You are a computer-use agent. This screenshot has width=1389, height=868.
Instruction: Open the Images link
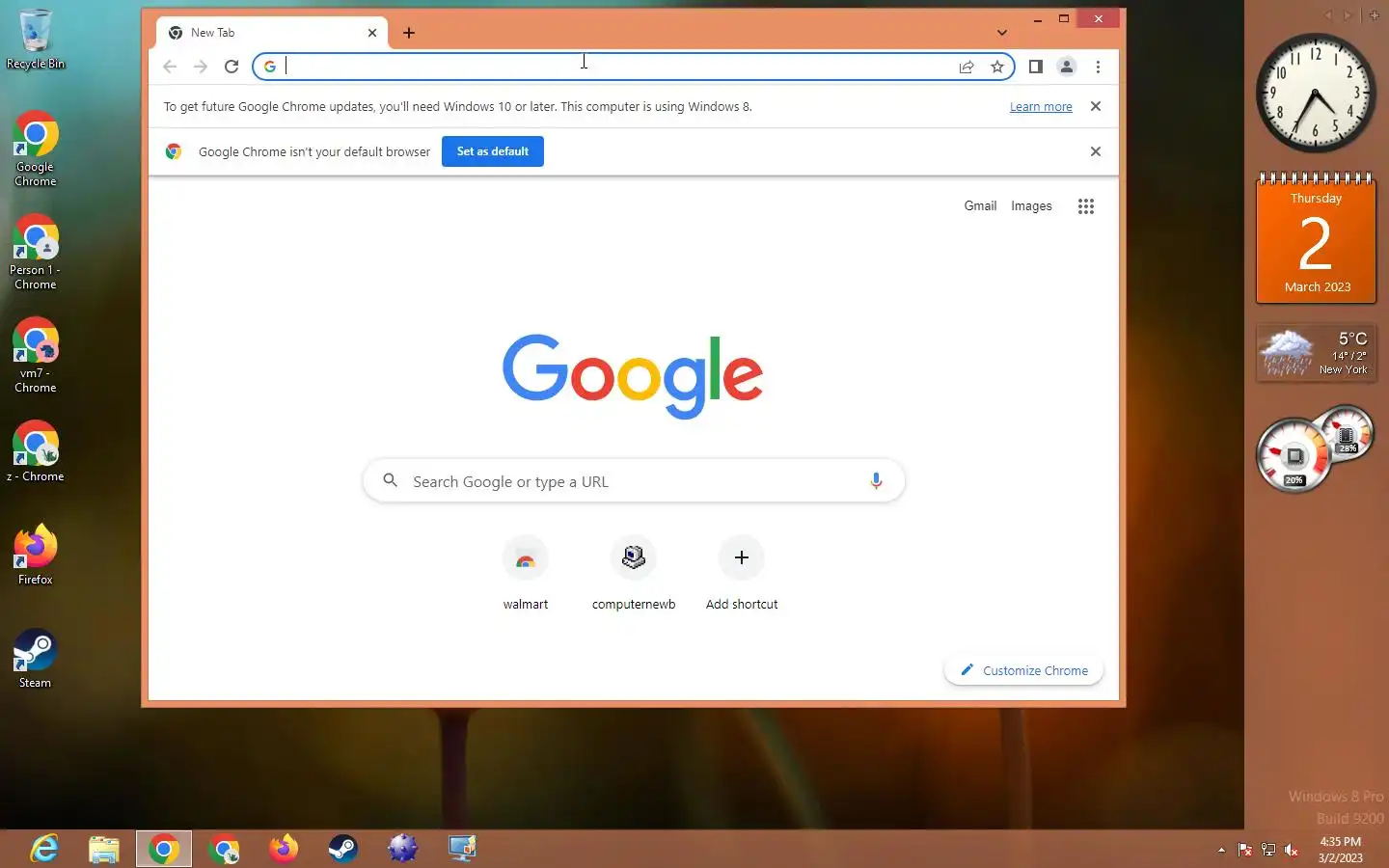pyautogui.click(x=1031, y=205)
